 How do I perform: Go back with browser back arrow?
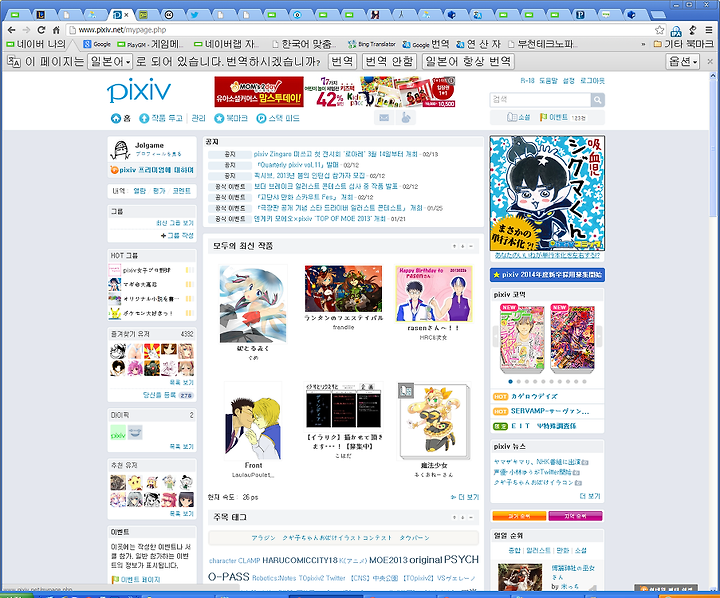tap(11, 30)
